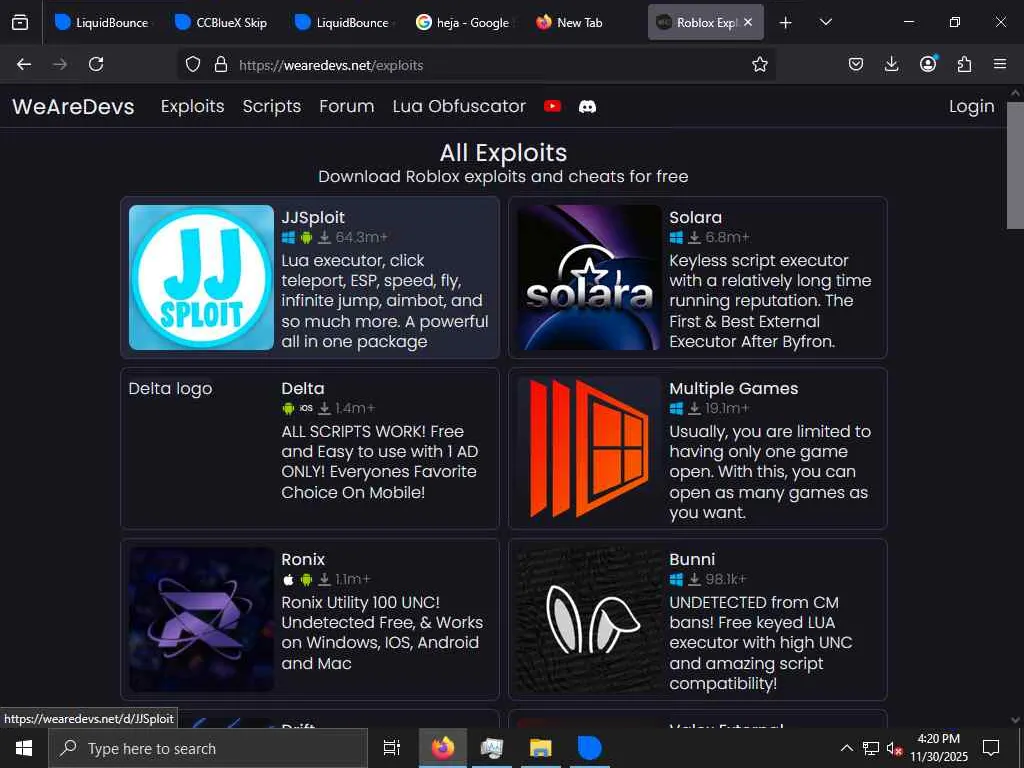The width and height of the screenshot is (1024, 768).
Task: Open the taskbar clock and date
Action: pyautogui.click(x=939, y=748)
